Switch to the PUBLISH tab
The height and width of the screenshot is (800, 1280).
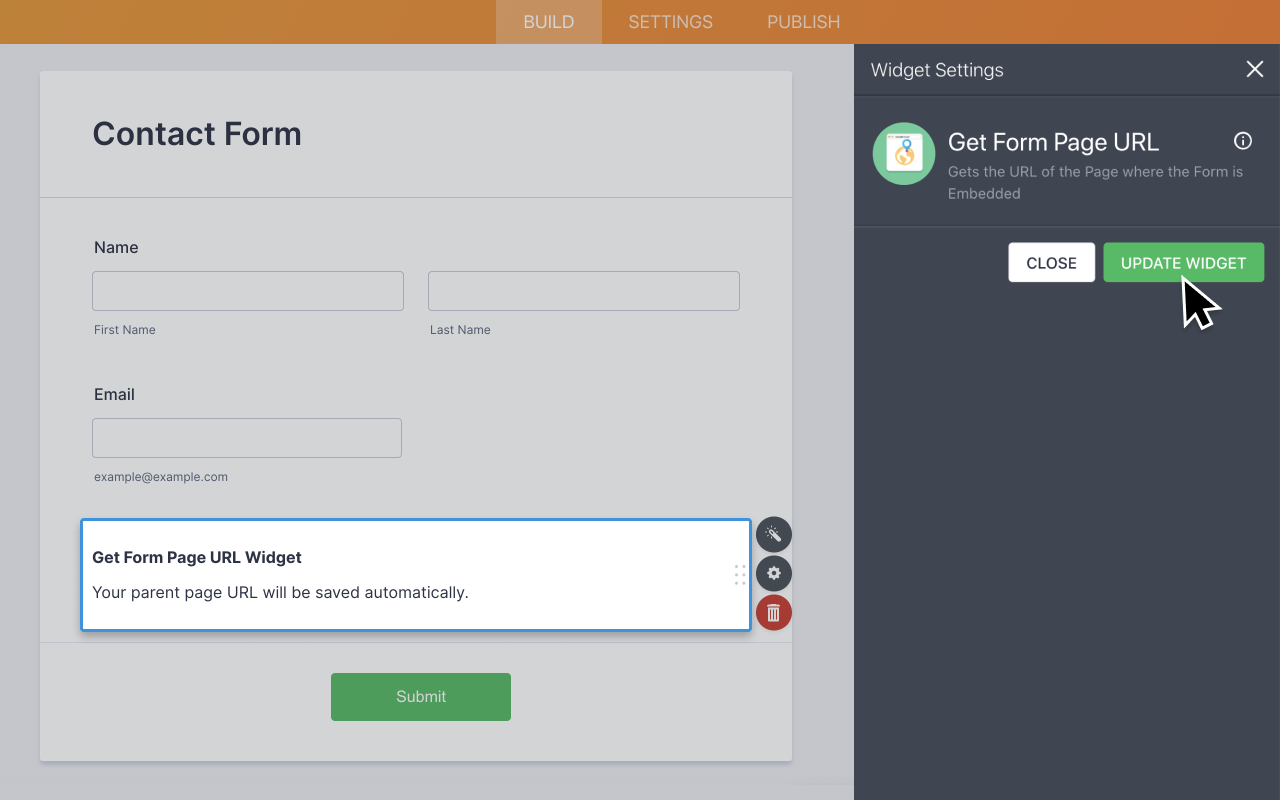coord(803,21)
